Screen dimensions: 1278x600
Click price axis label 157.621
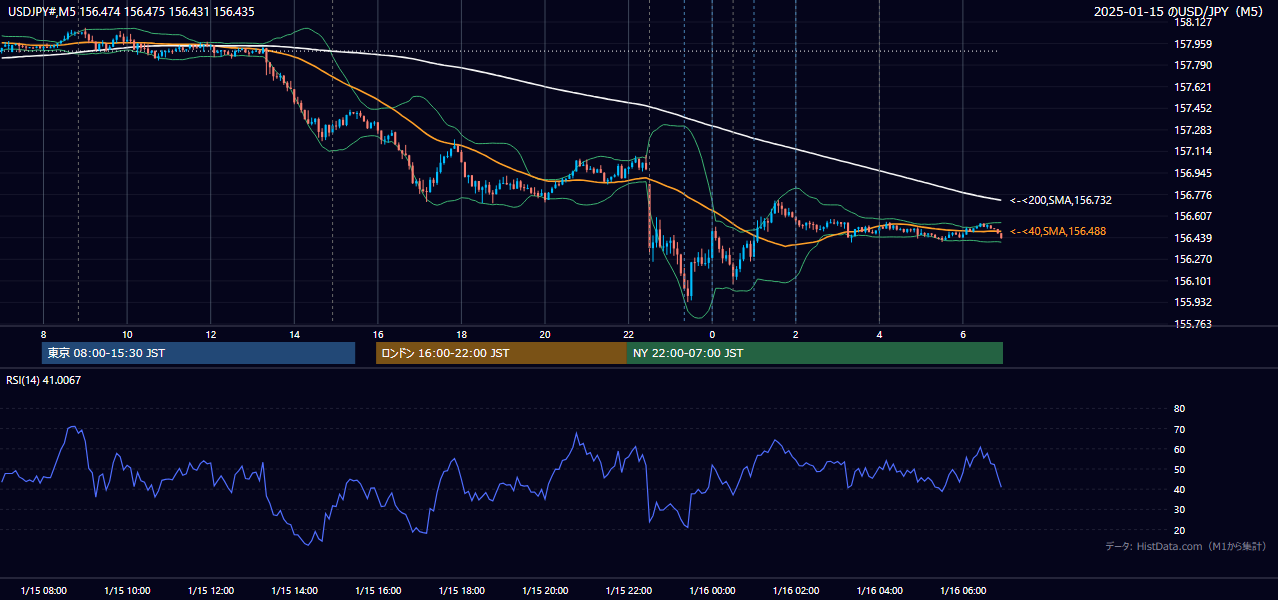[1193, 87]
